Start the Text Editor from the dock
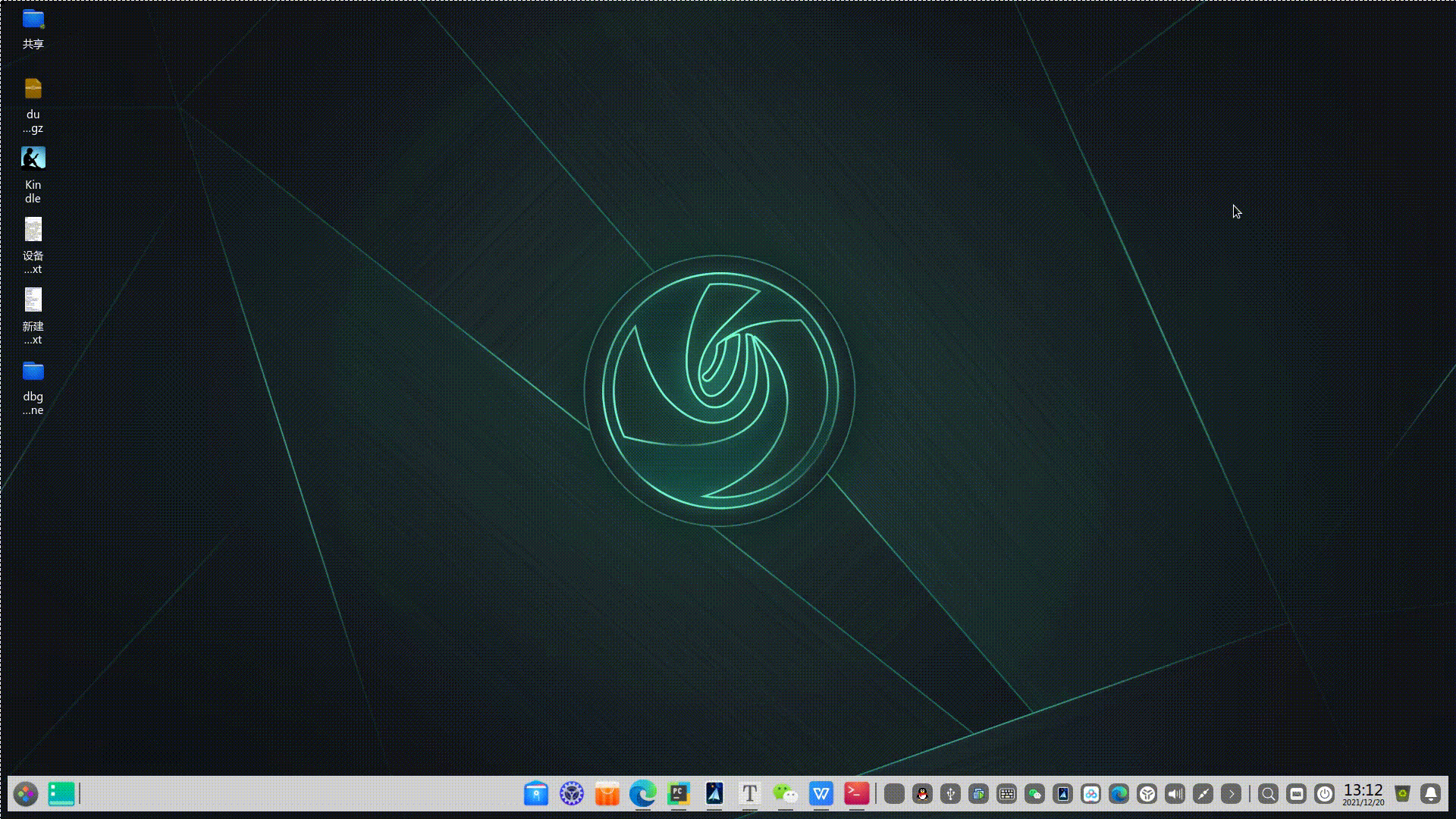 (749, 795)
